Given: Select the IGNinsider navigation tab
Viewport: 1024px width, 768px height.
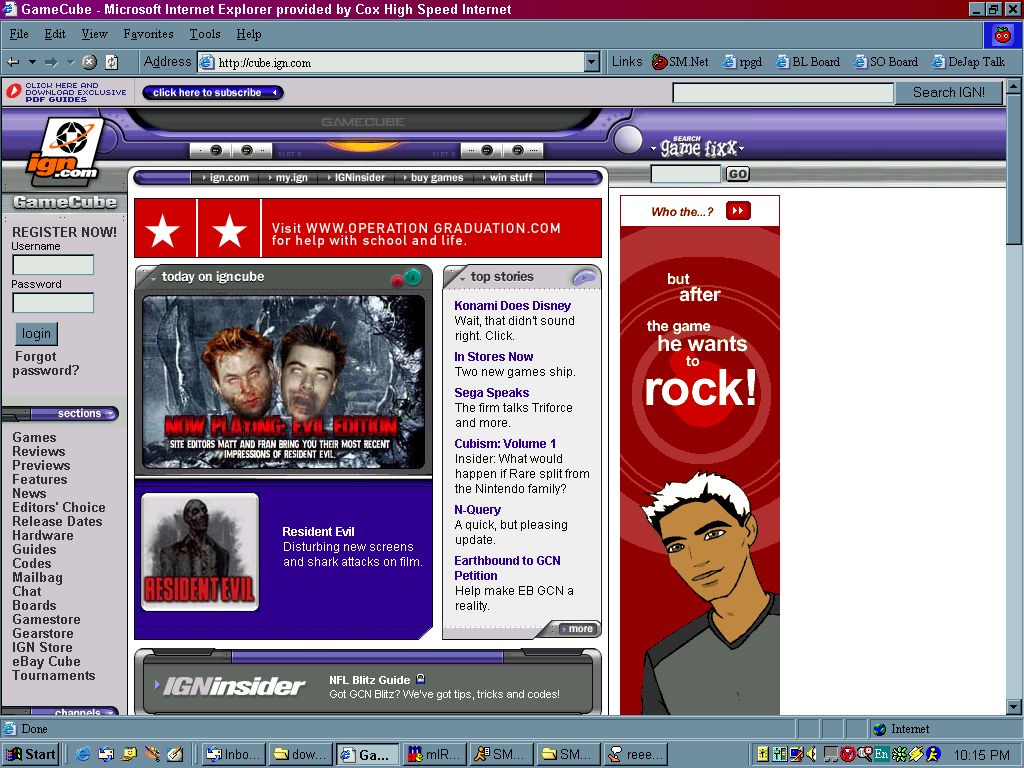Looking at the screenshot, I should tap(361, 178).
